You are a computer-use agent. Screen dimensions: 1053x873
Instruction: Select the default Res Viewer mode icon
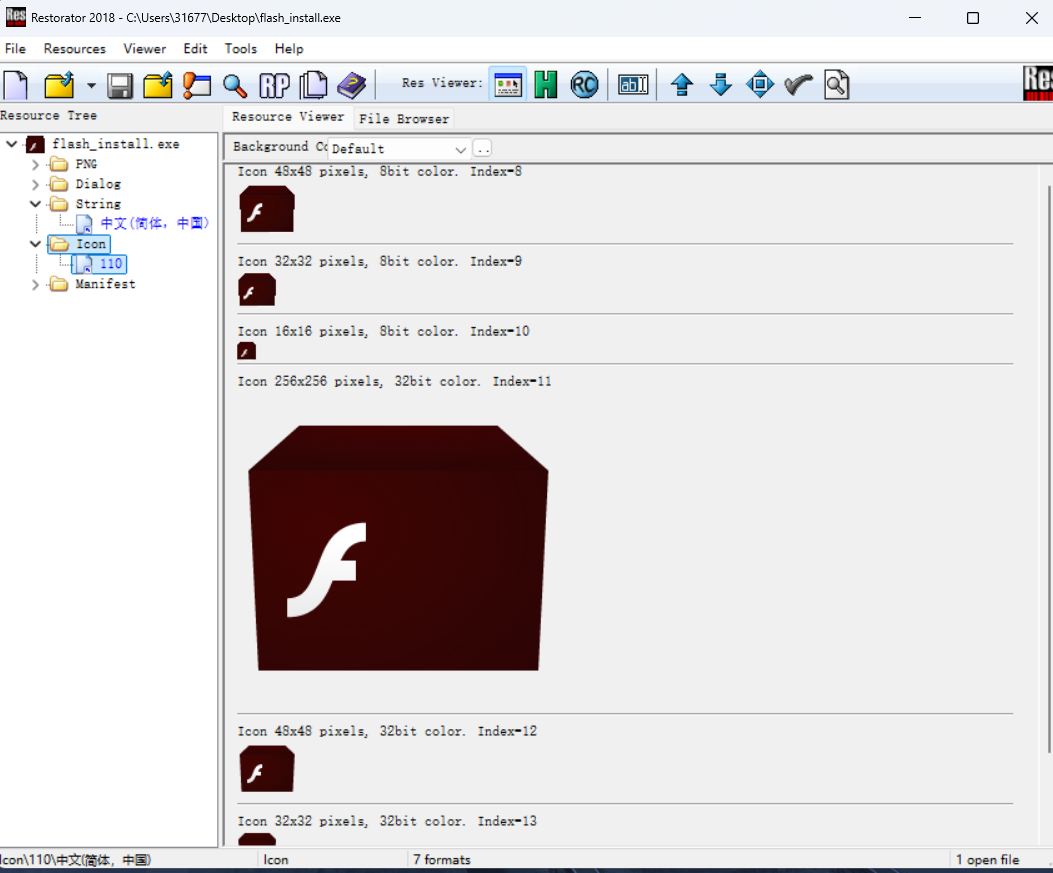[x=508, y=85]
